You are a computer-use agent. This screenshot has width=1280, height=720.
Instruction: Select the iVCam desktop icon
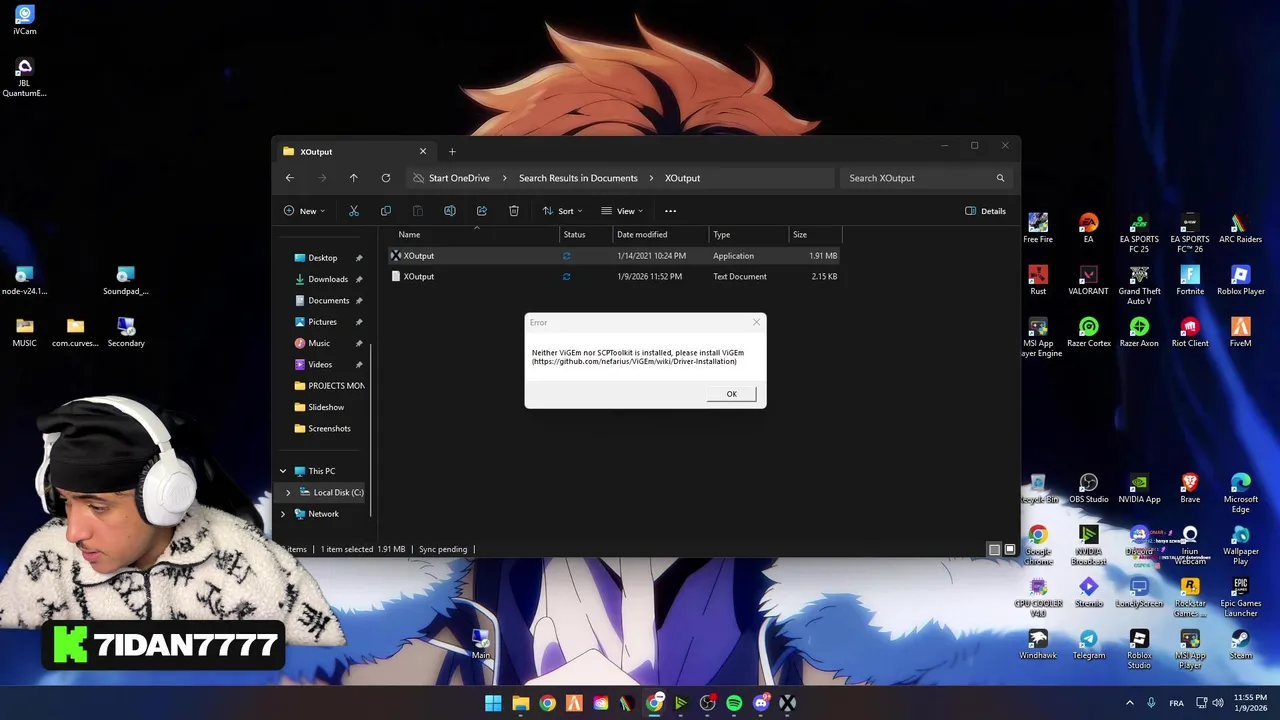pos(24,20)
